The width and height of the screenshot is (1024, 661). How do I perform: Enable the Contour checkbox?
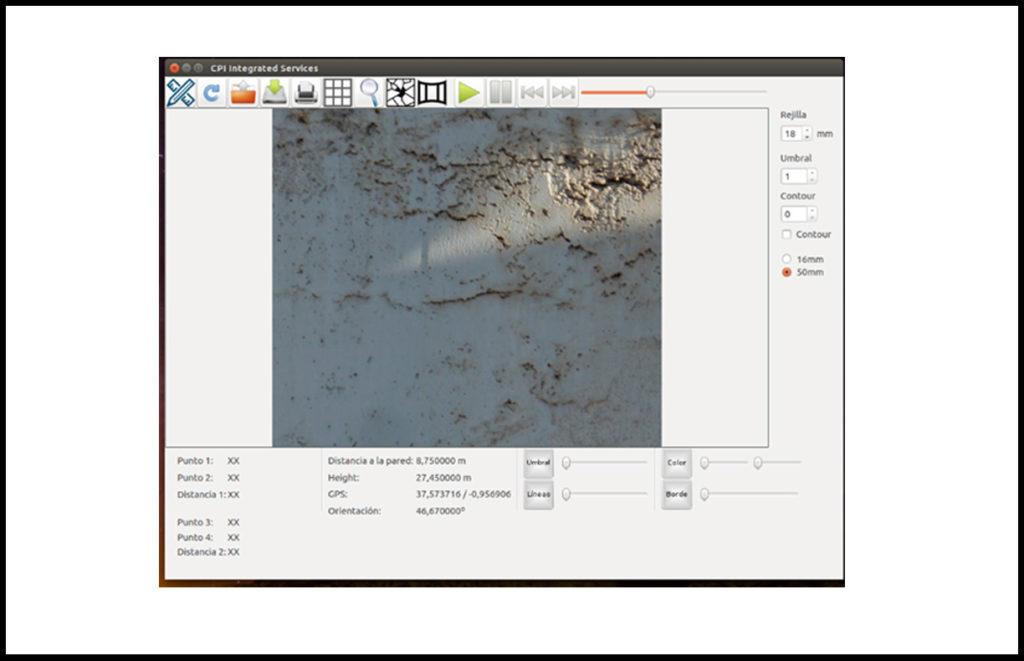click(x=787, y=234)
